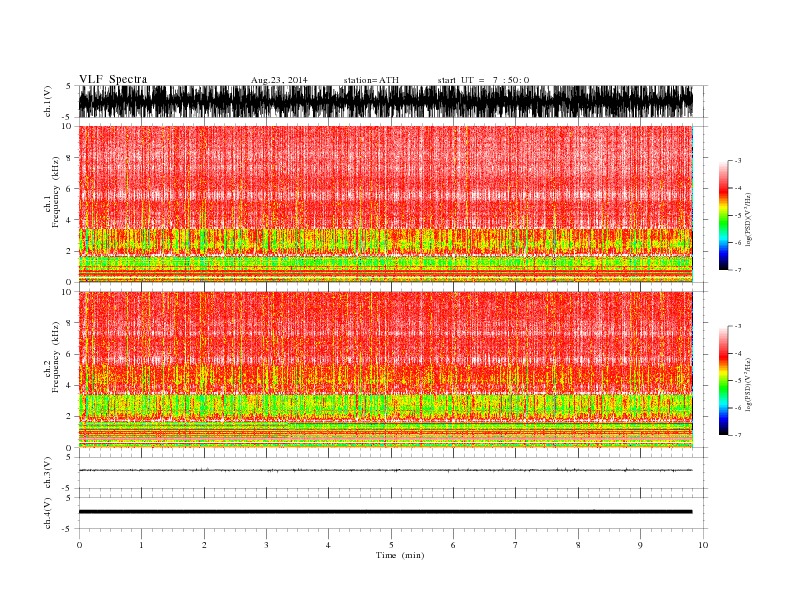Click the ch.3 voltage trace line
Image resolution: width=792 pixels, height=612 pixels.
pos(385,470)
